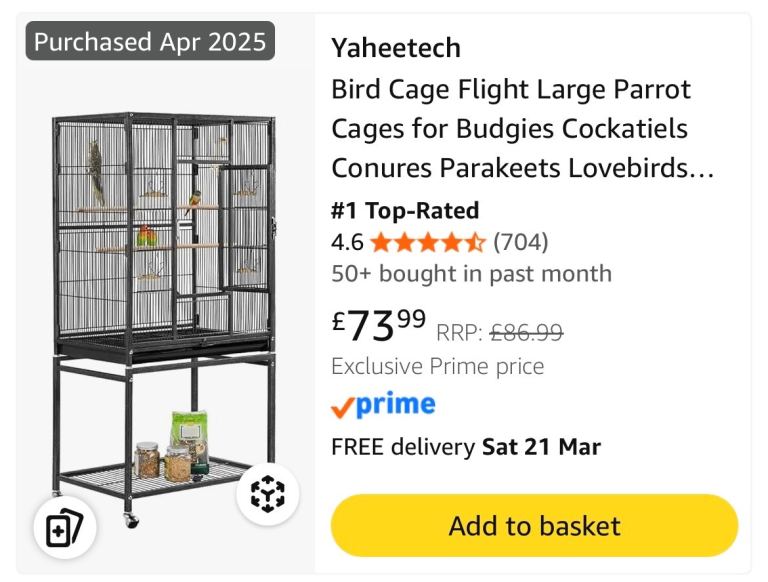Click the Prime logo checkmark
The height and width of the screenshot is (582, 768).
342,406
